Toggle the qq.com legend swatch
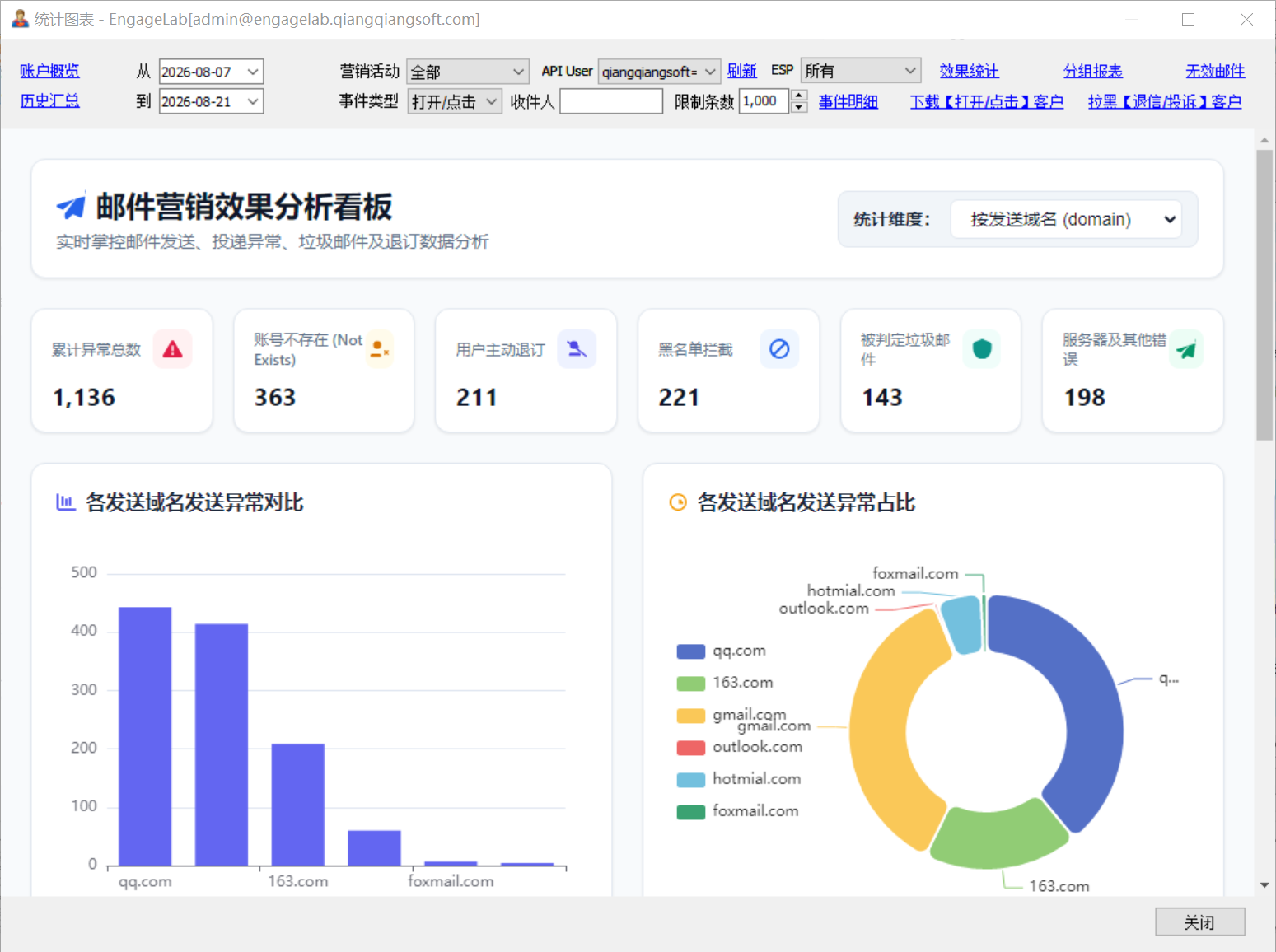Screen dimensions: 1276x952 [690, 651]
